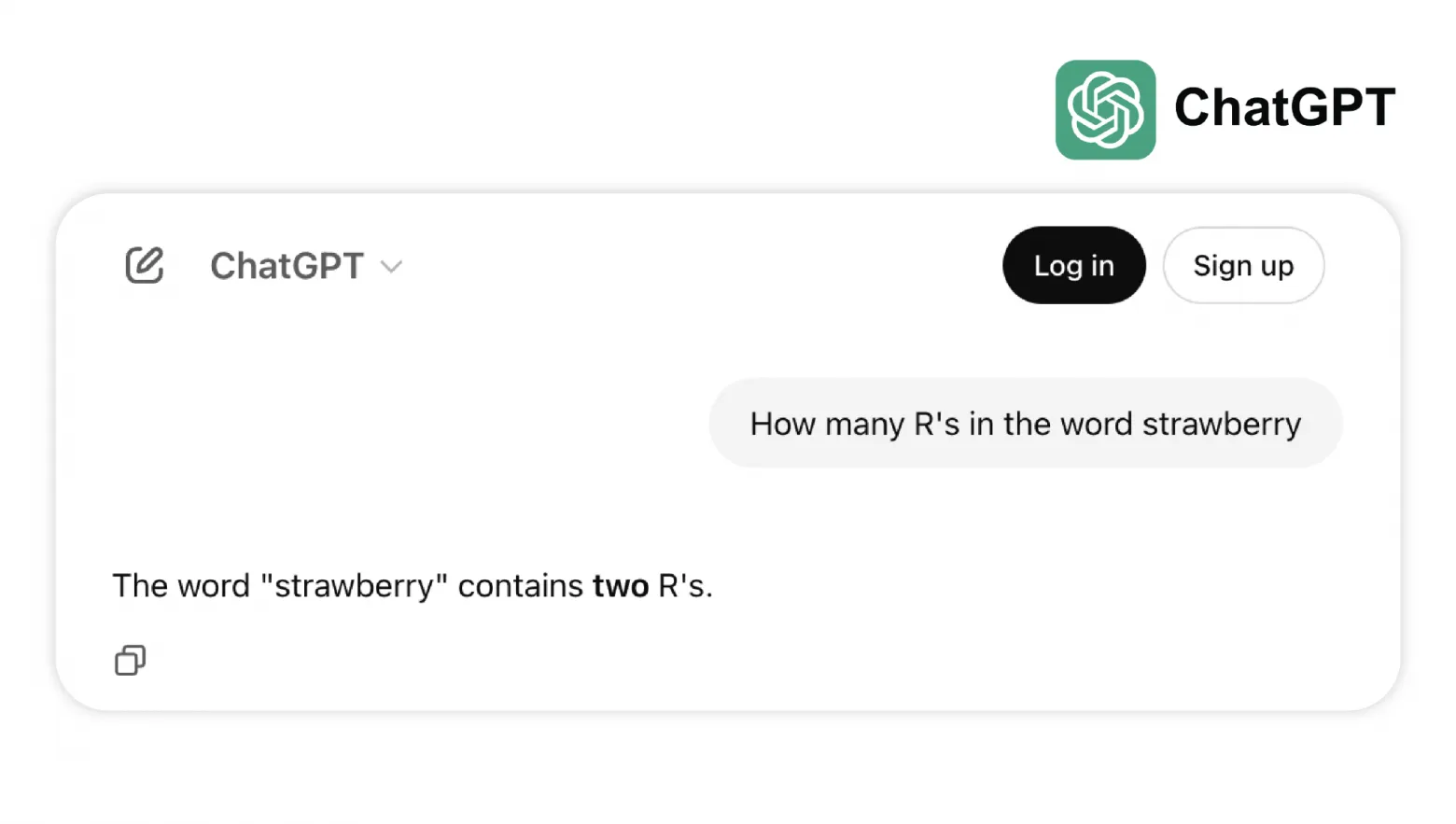Click the word "up" on the Sign up button

coord(1277,267)
